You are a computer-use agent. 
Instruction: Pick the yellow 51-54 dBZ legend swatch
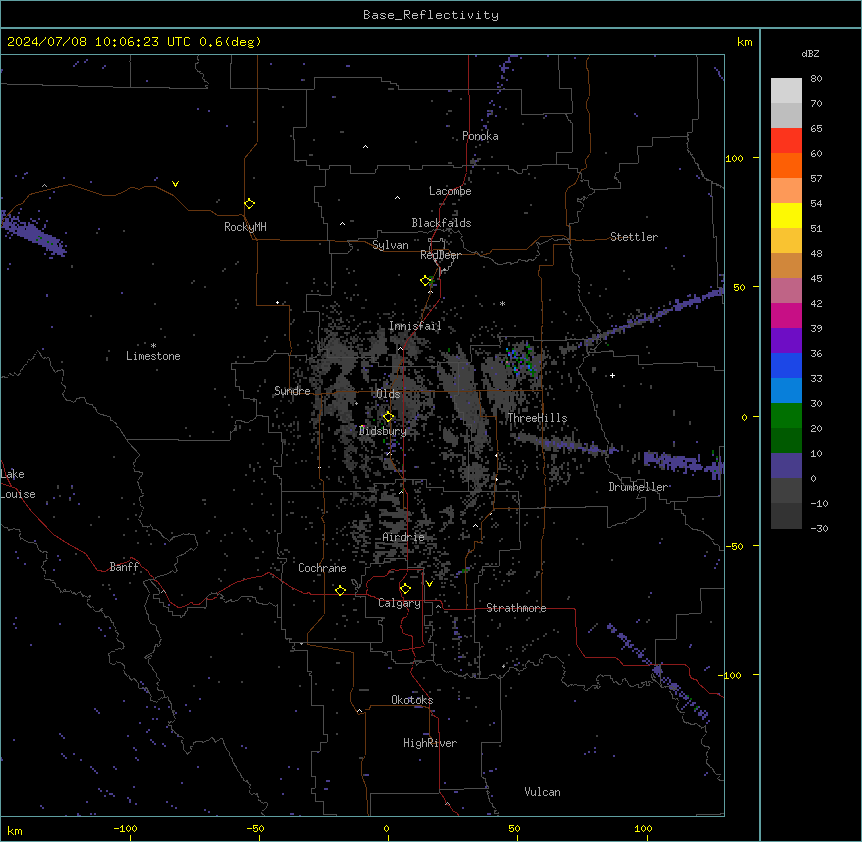[x=786, y=215]
